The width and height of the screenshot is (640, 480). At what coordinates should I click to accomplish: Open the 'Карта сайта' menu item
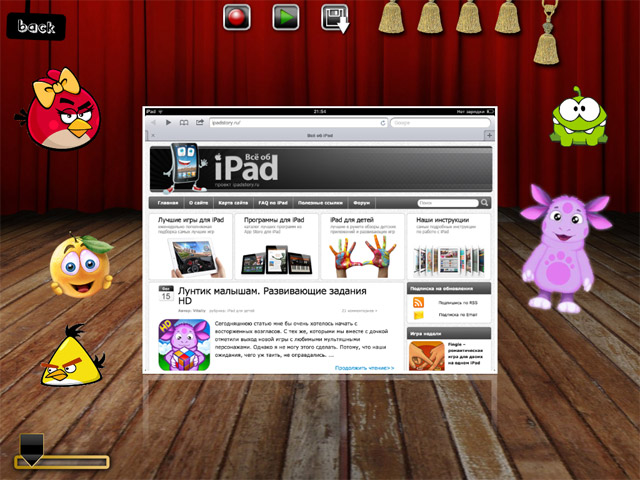(233, 203)
